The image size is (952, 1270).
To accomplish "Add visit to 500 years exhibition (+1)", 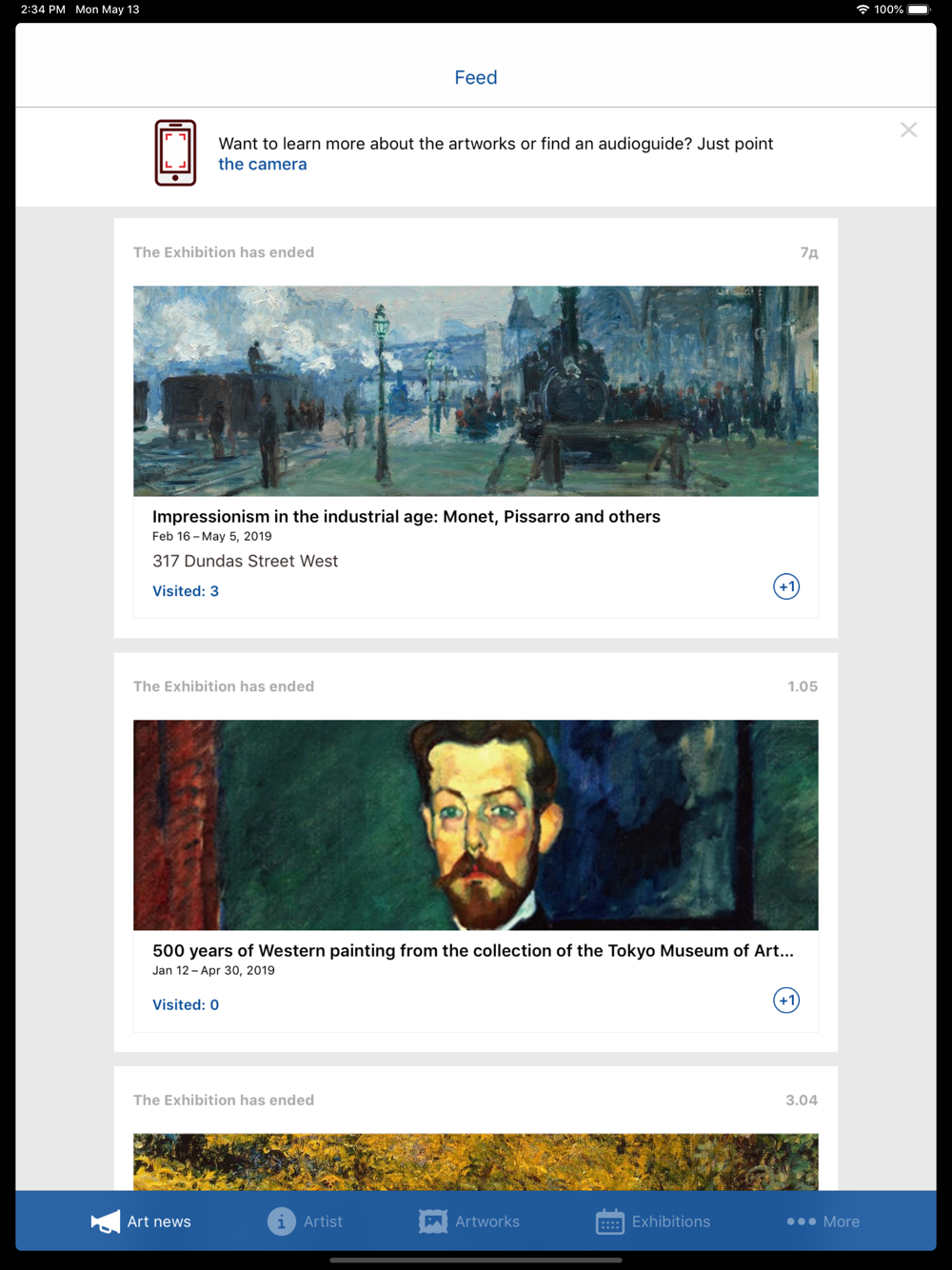I will pyautogui.click(x=786, y=1001).
